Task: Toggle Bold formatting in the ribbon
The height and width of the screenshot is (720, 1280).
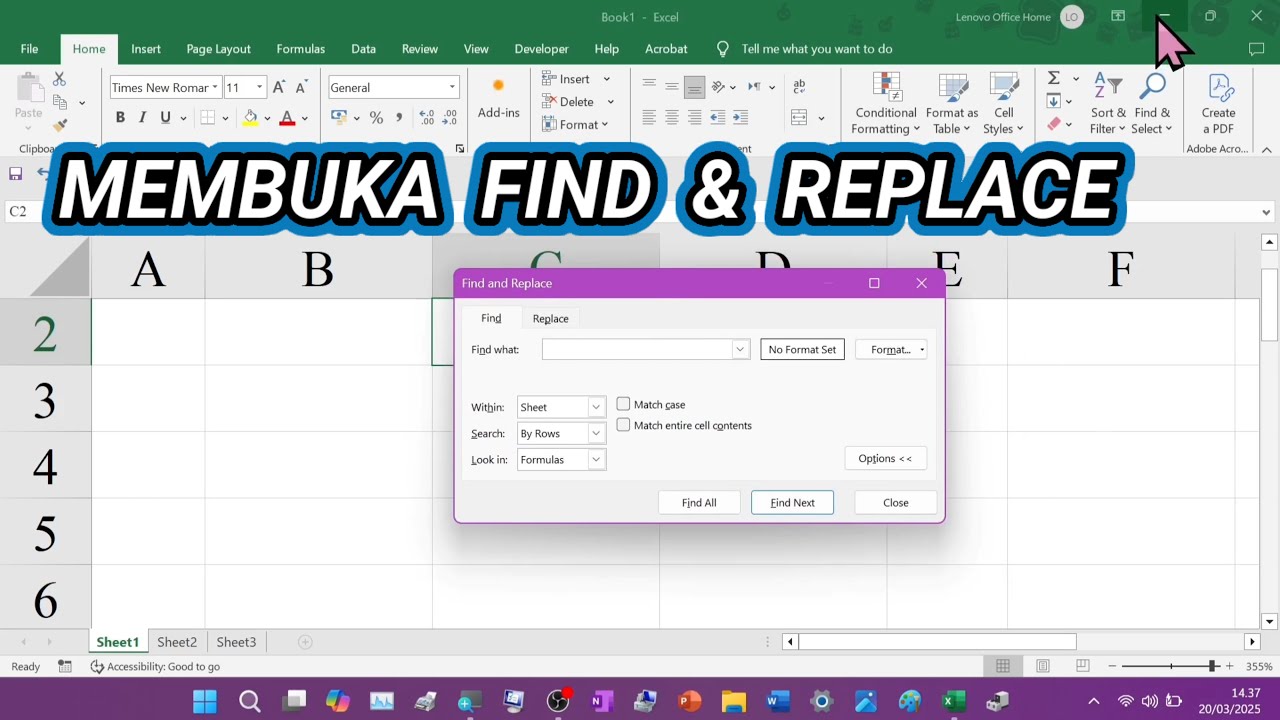Action: click(x=120, y=118)
